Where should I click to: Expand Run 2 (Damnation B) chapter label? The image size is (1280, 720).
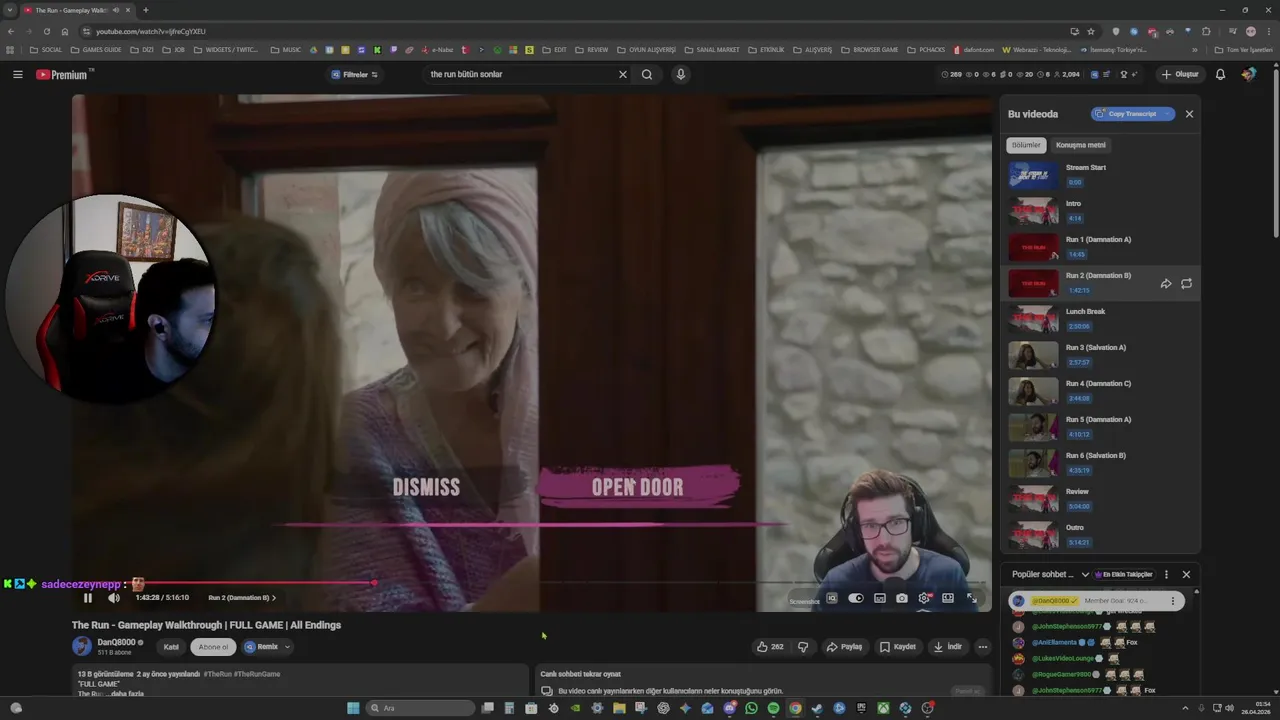(242, 598)
